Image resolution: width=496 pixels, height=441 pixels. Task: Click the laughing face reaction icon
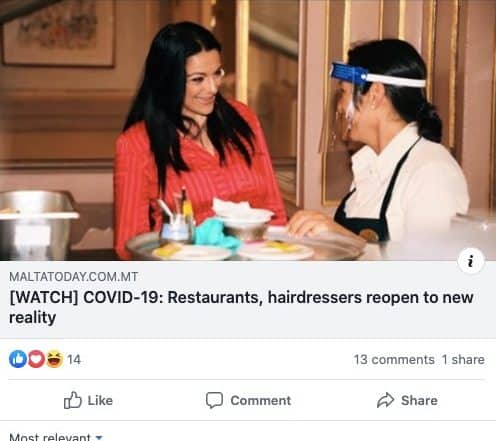(54, 359)
